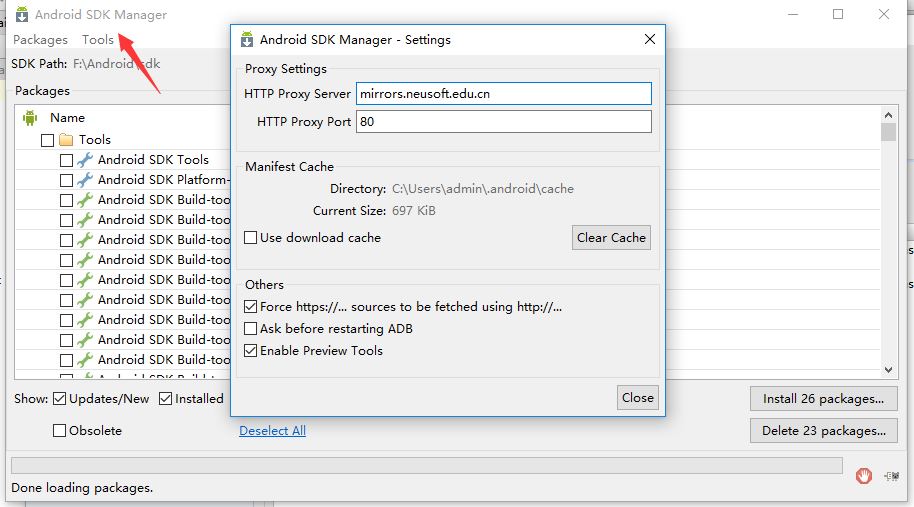Select the Android SDK Tools row text

point(153,160)
